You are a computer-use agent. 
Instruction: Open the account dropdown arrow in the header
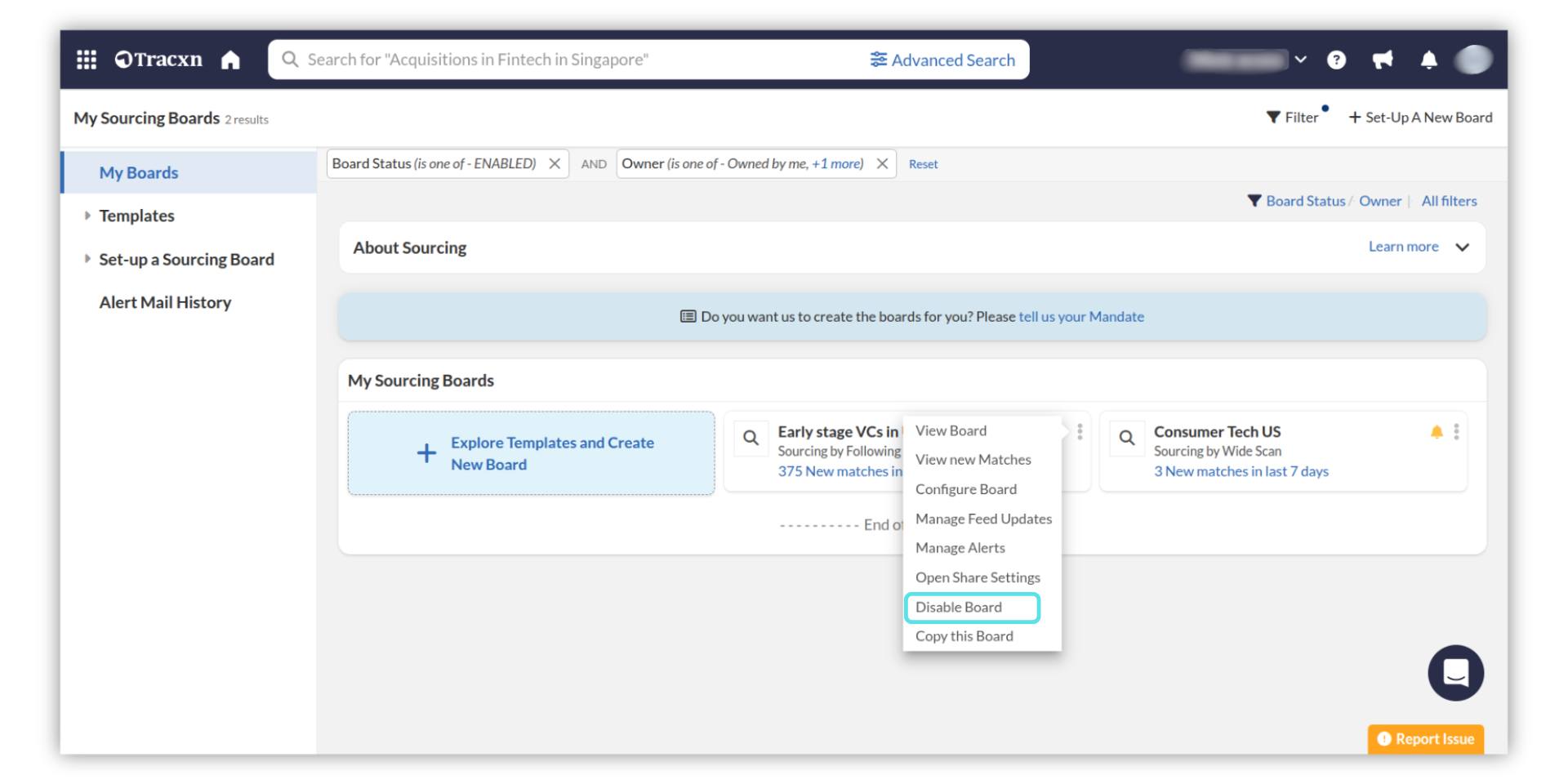pyautogui.click(x=1301, y=60)
